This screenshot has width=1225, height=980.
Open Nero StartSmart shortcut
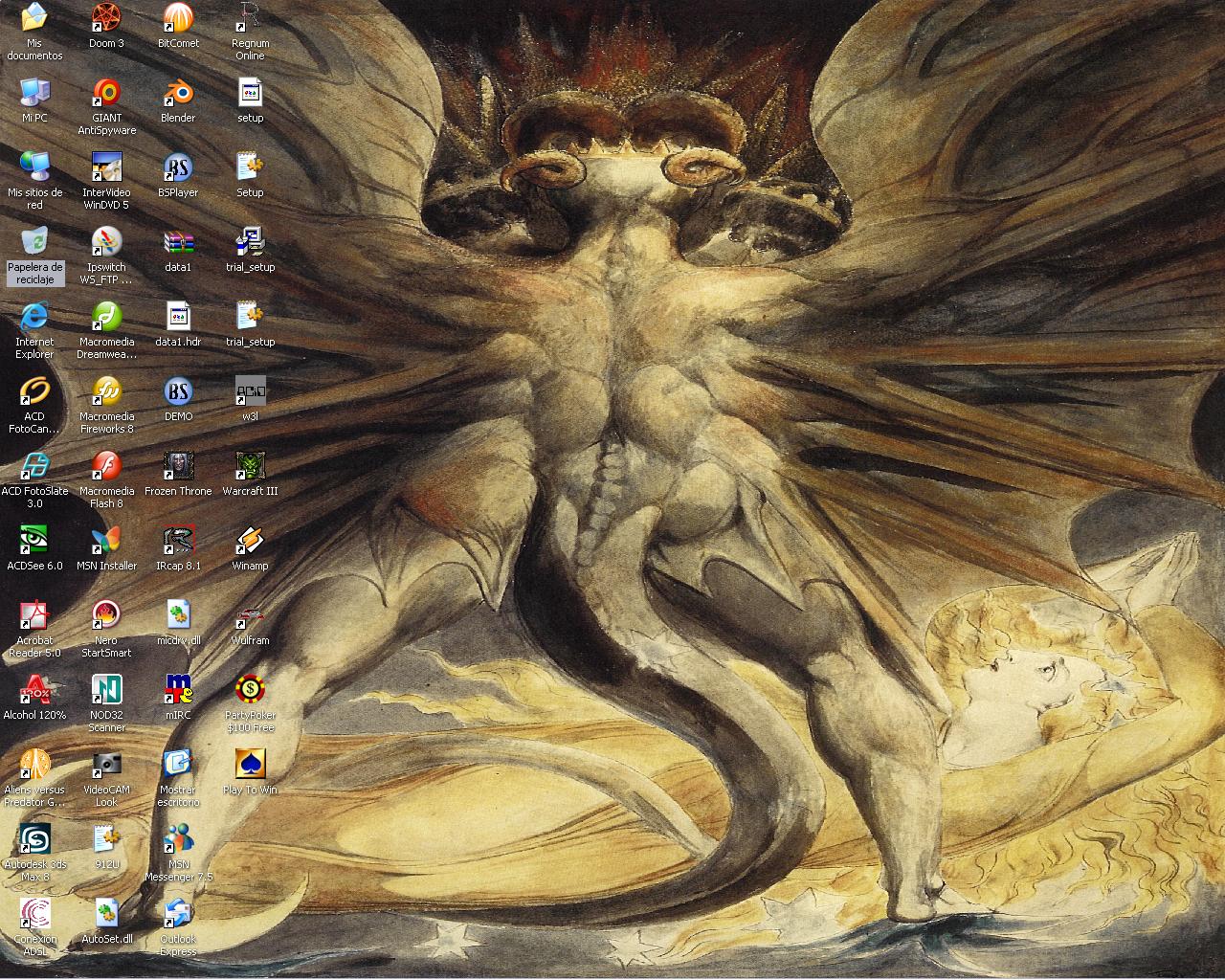[106, 614]
